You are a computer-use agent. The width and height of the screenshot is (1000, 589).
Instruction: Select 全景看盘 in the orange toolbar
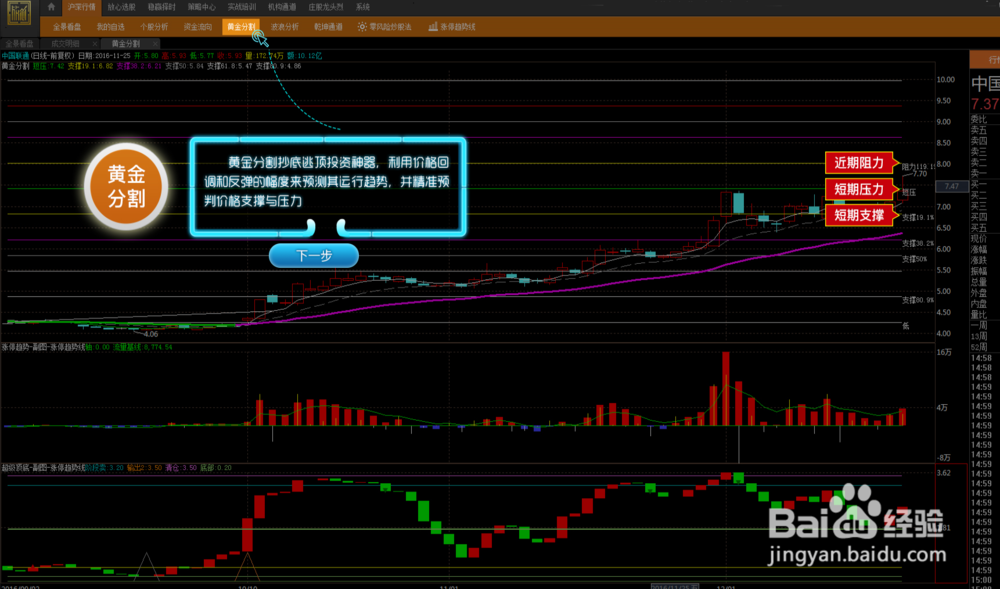[67, 27]
